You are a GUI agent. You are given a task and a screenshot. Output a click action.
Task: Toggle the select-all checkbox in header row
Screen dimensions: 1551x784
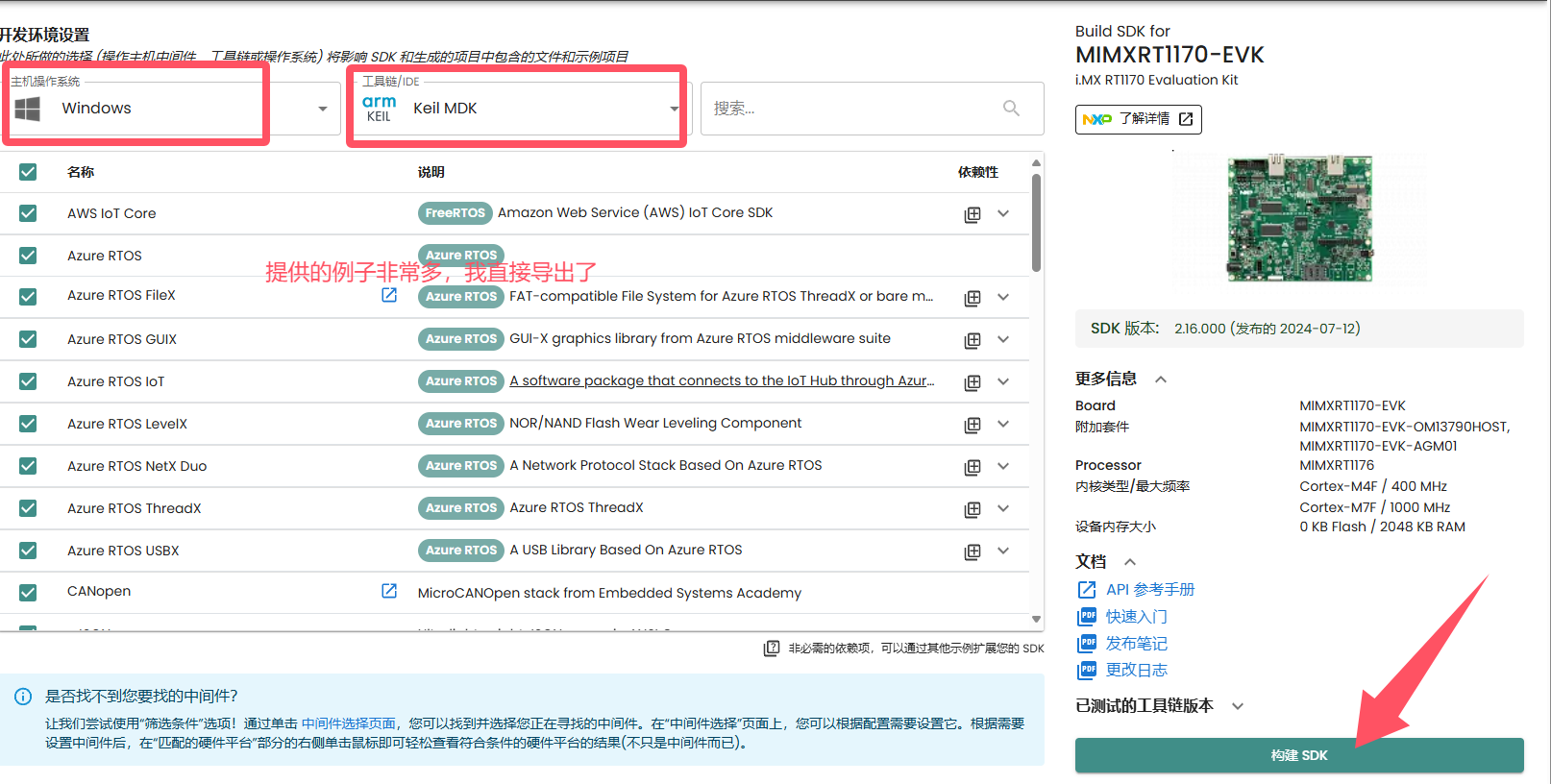coord(28,172)
